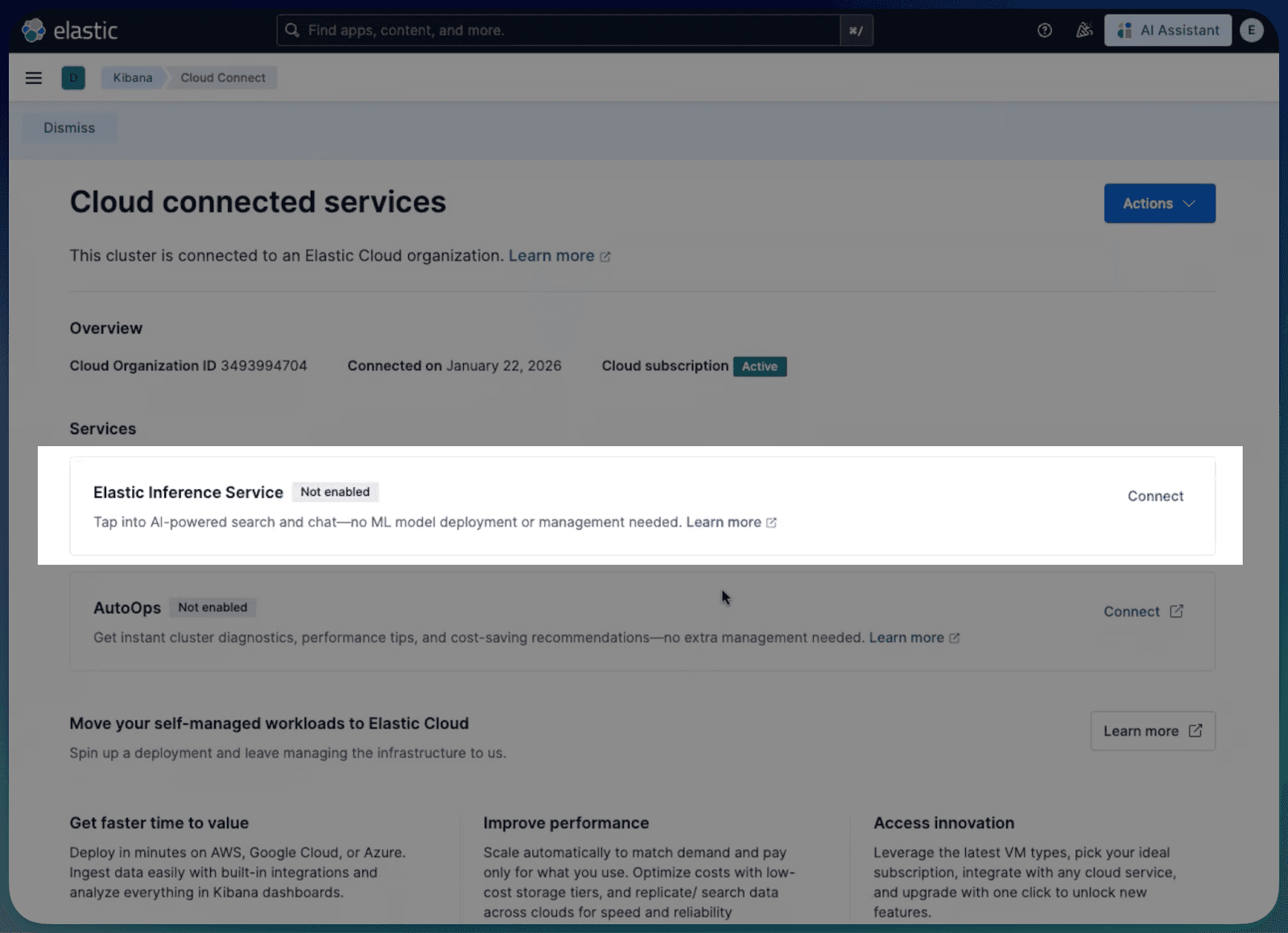Click the search magnifier icon

pos(291,30)
